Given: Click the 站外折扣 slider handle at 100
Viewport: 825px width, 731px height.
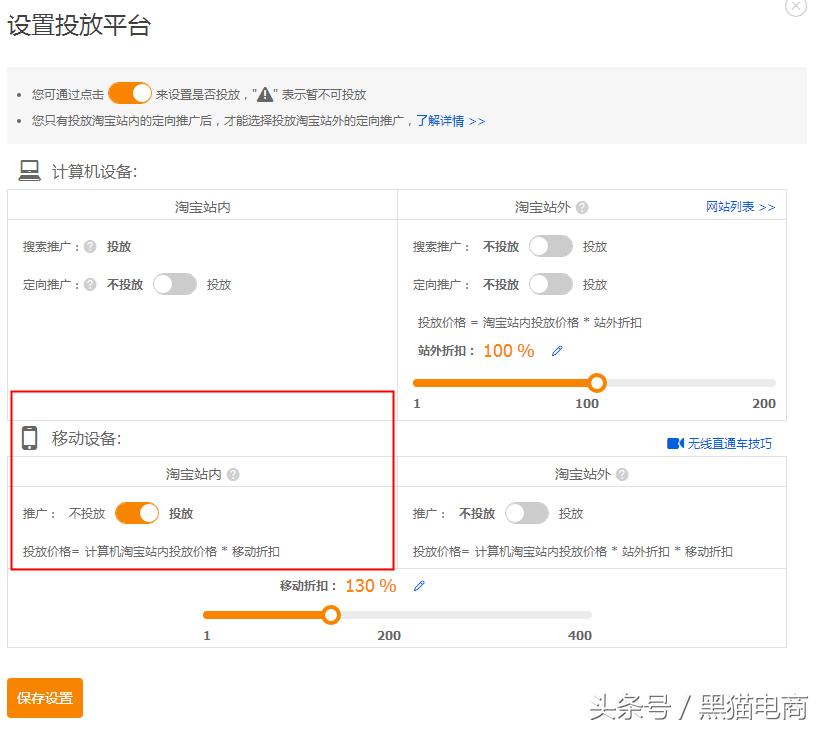Looking at the screenshot, I should (597, 383).
